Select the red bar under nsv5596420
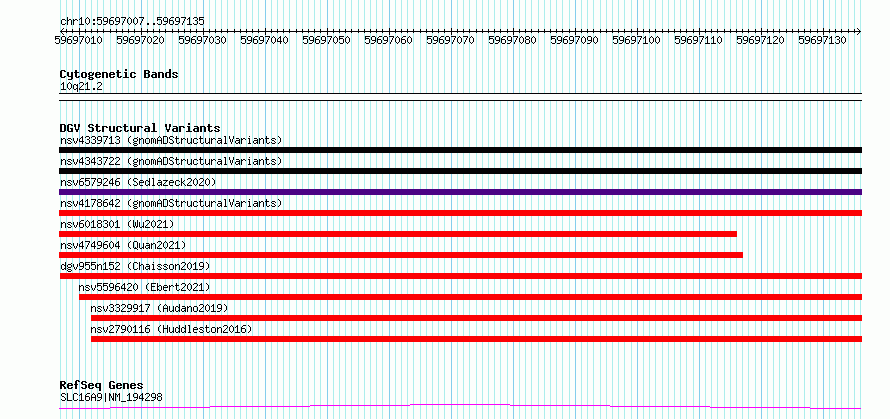The image size is (890, 419). click(x=470, y=297)
